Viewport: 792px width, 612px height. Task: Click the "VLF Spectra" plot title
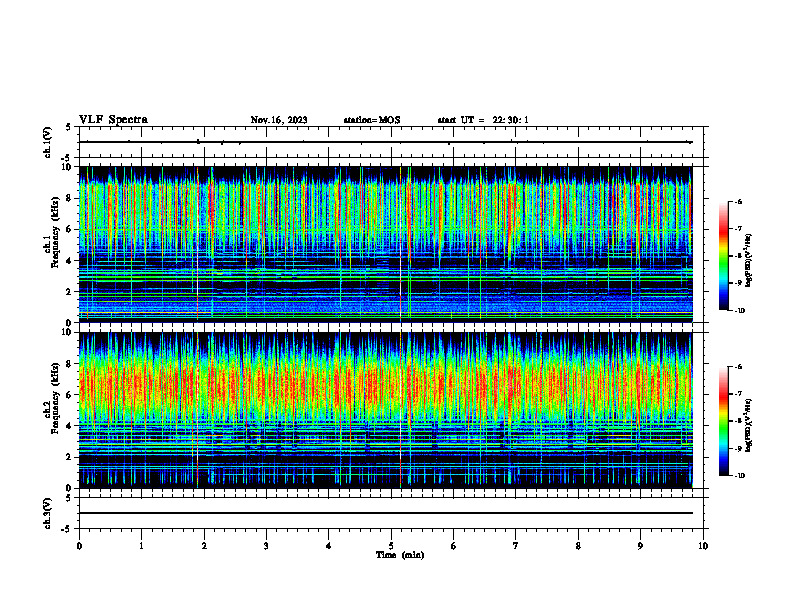click(113, 120)
